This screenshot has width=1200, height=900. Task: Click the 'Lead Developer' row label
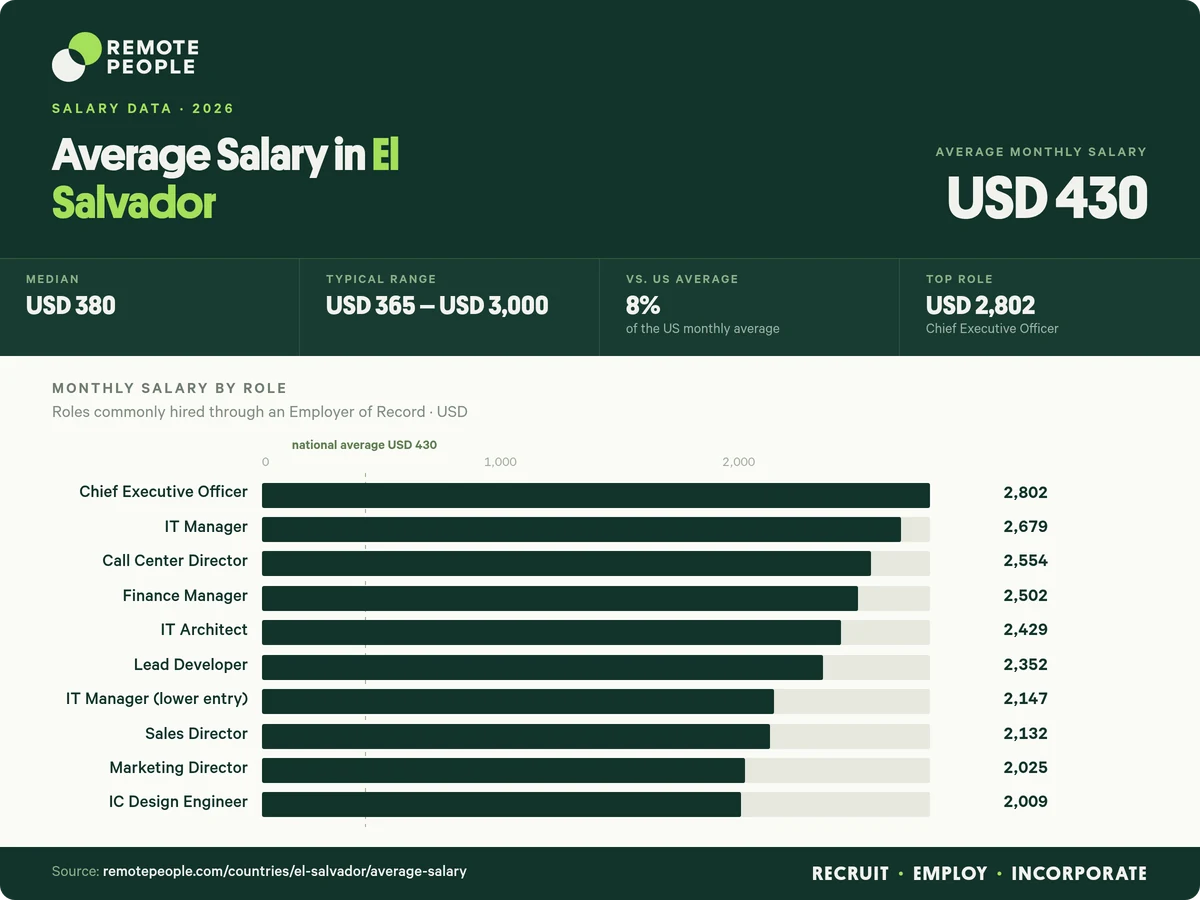click(191, 665)
